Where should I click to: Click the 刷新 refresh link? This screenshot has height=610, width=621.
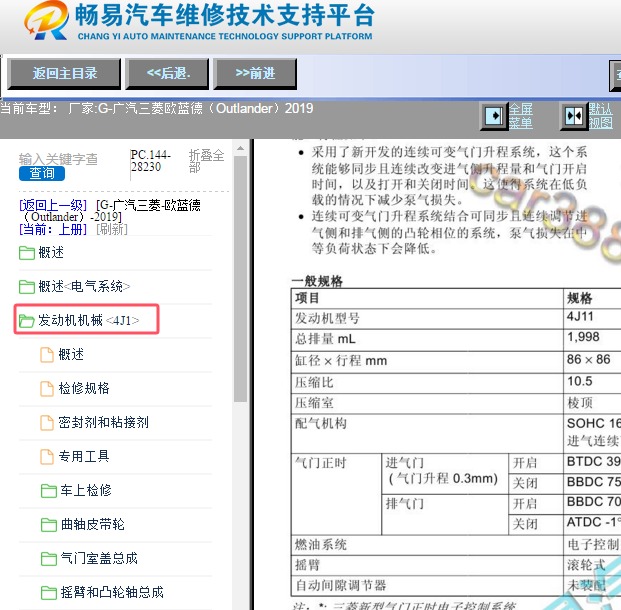coord(112,229)
